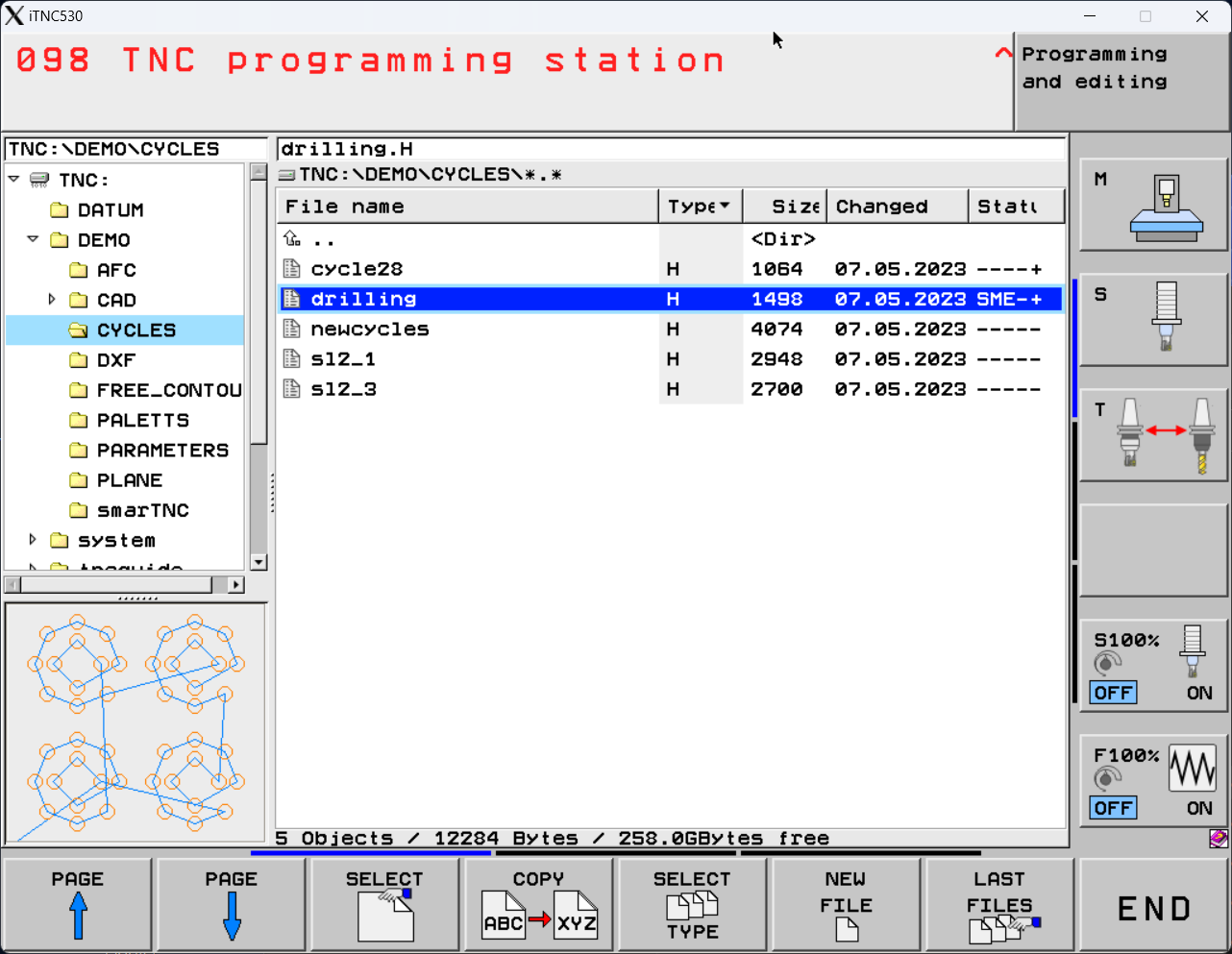Turn F100% feed override ON
Image resolution: width=1232 pixels, height=954 pixels.
click(x=1199, y=808)
